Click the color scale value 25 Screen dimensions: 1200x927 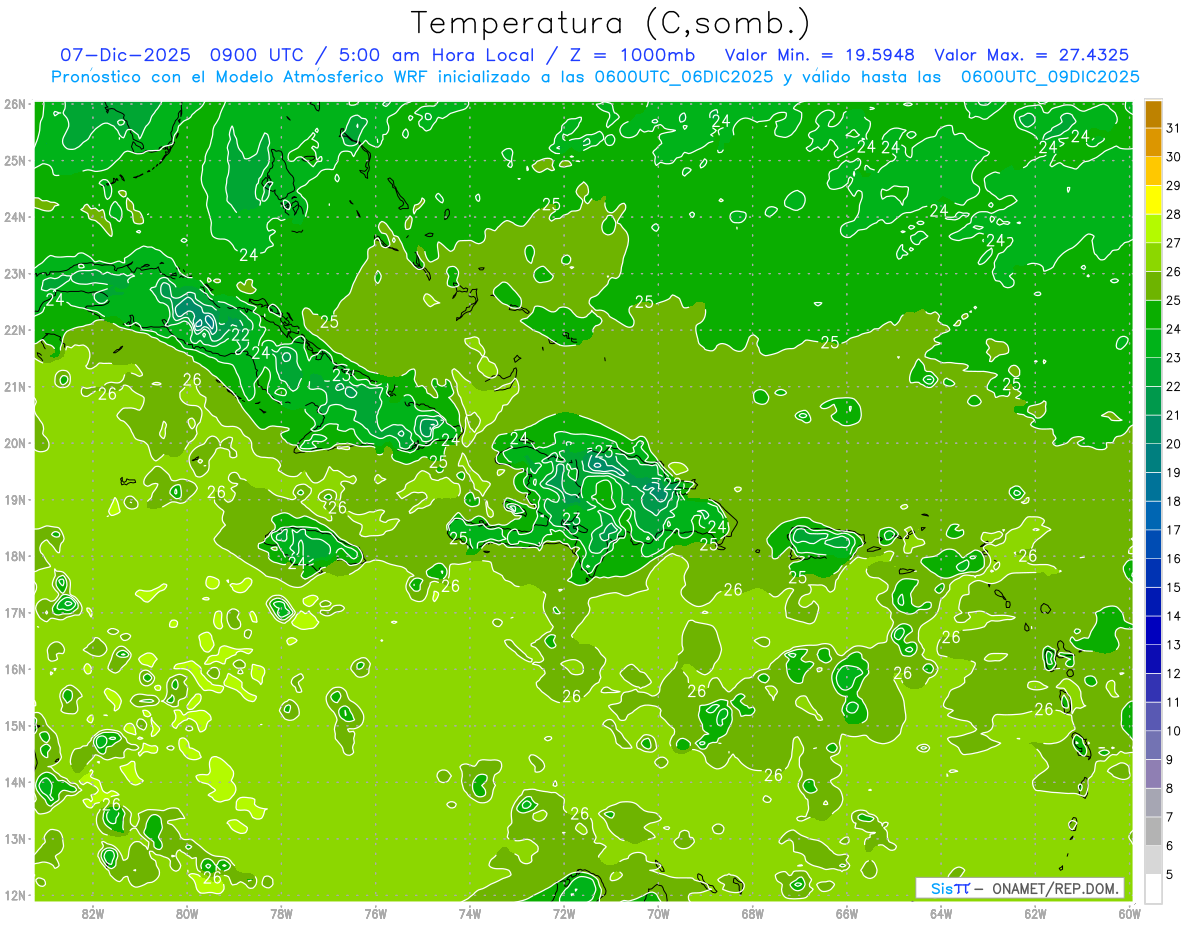click(x=1174, y=301)
